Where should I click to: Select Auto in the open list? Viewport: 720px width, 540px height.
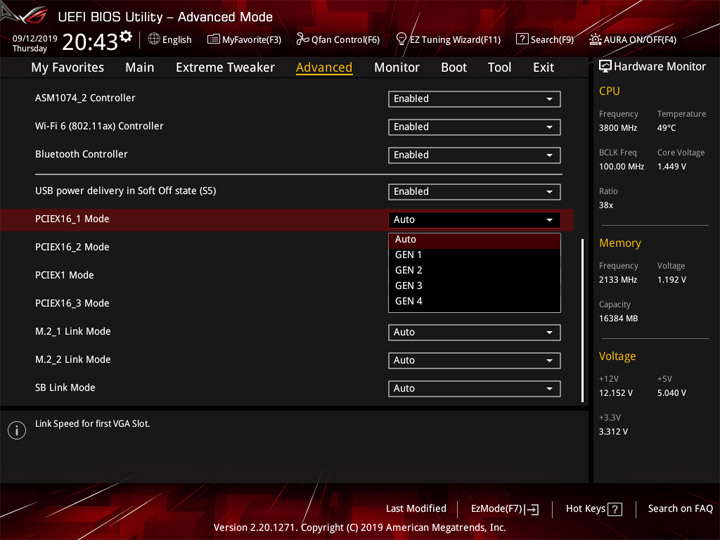point(474,239)
